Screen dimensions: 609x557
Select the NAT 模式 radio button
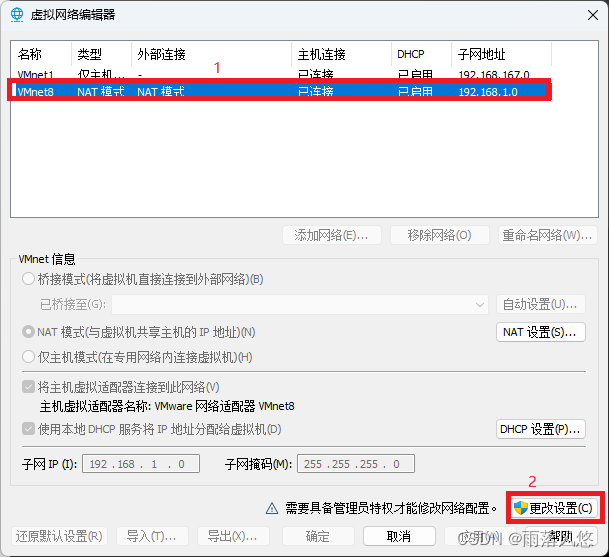coord(28,332)
